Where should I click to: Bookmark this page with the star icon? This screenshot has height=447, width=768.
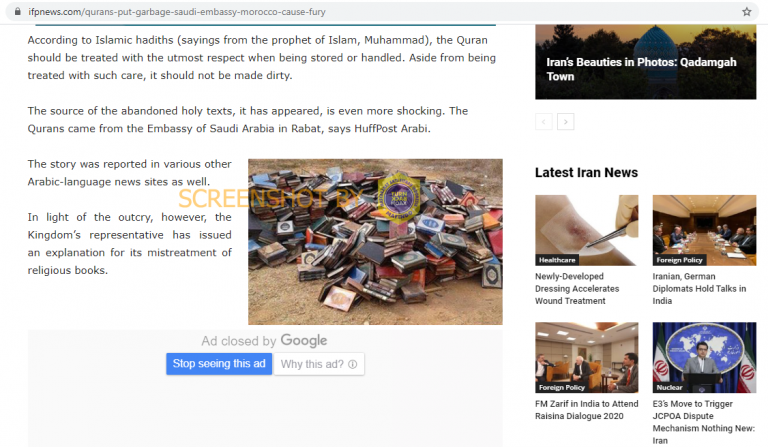(x=746, y=12)
